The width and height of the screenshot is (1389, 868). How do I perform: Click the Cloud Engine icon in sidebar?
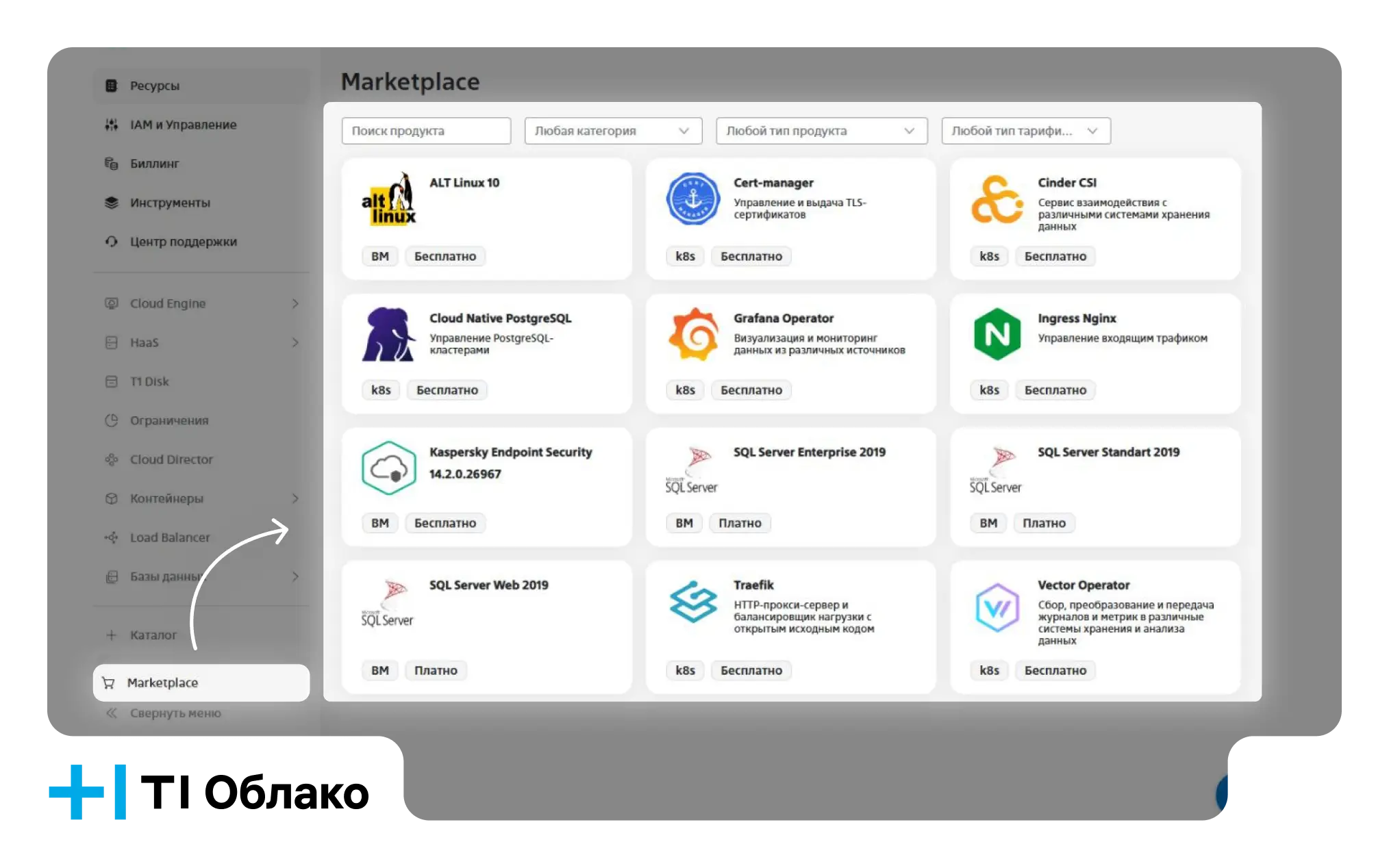pos(111,303)
